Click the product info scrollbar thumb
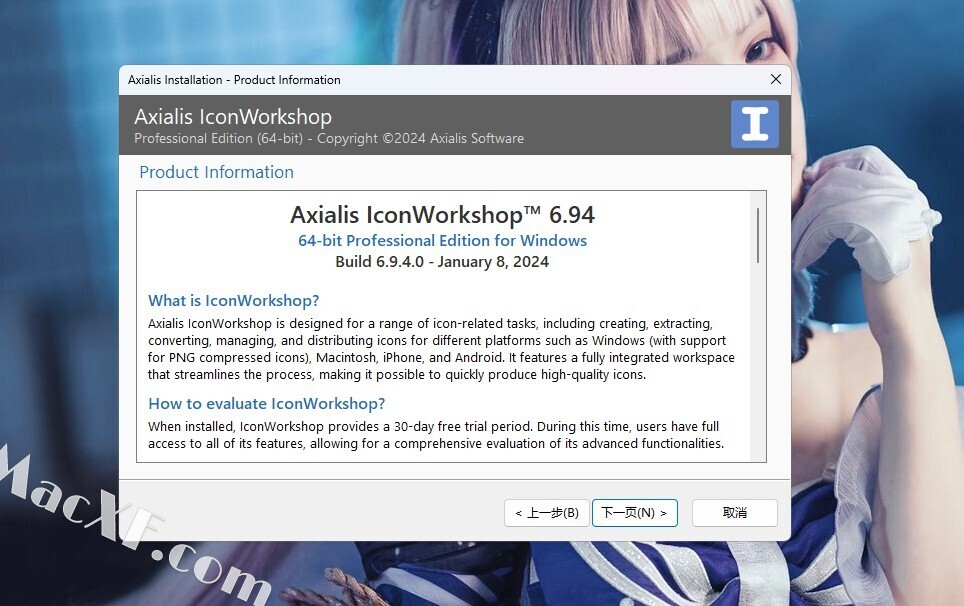 click(758, 235)
